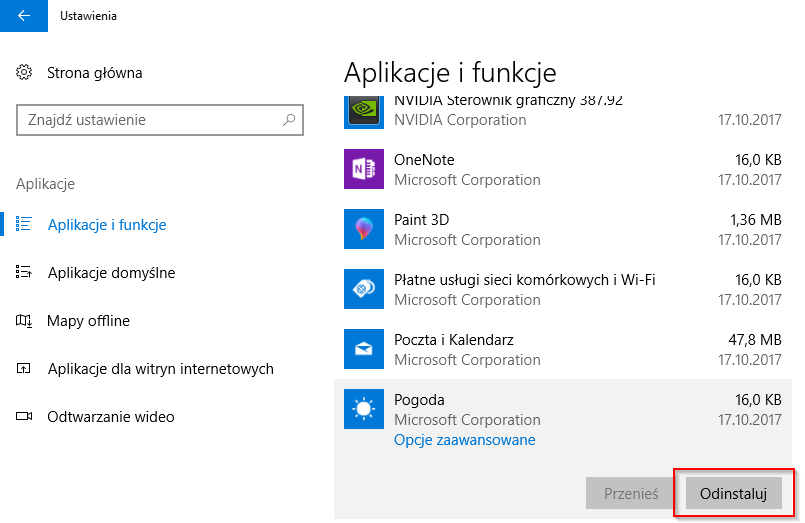The image size is (805, 523).
Task: Click the search magnifier icon
Action: tap(289, 120)
